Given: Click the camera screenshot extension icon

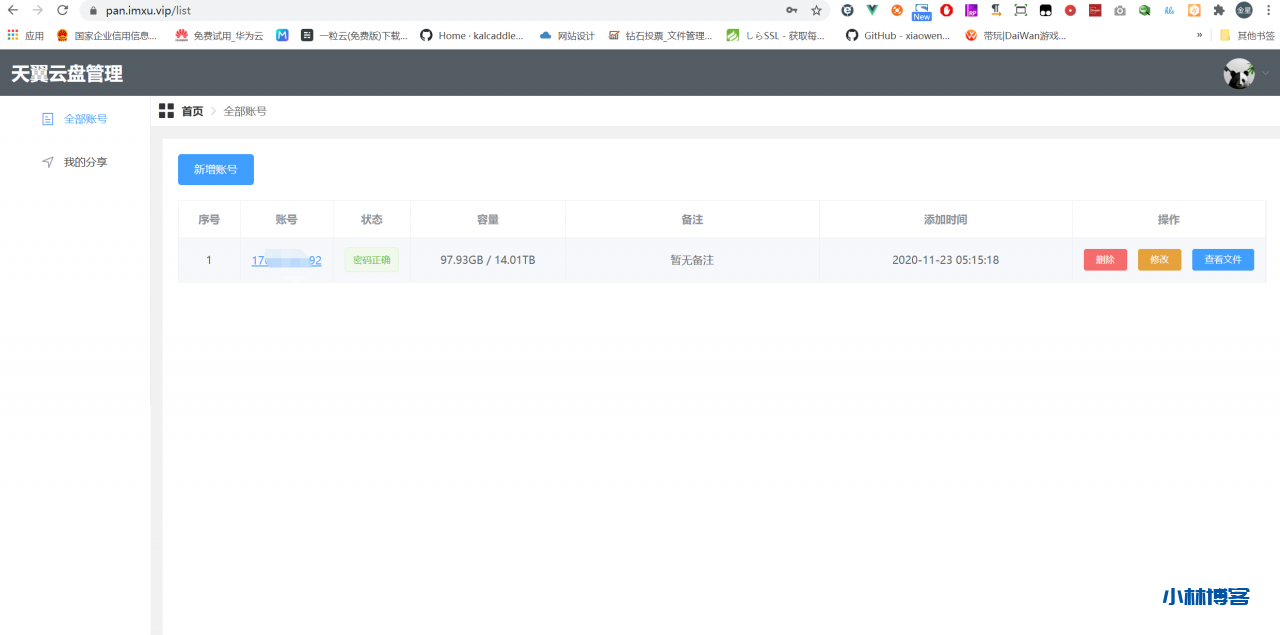Looking at the screenshot, I should [x=1119, y=10].
